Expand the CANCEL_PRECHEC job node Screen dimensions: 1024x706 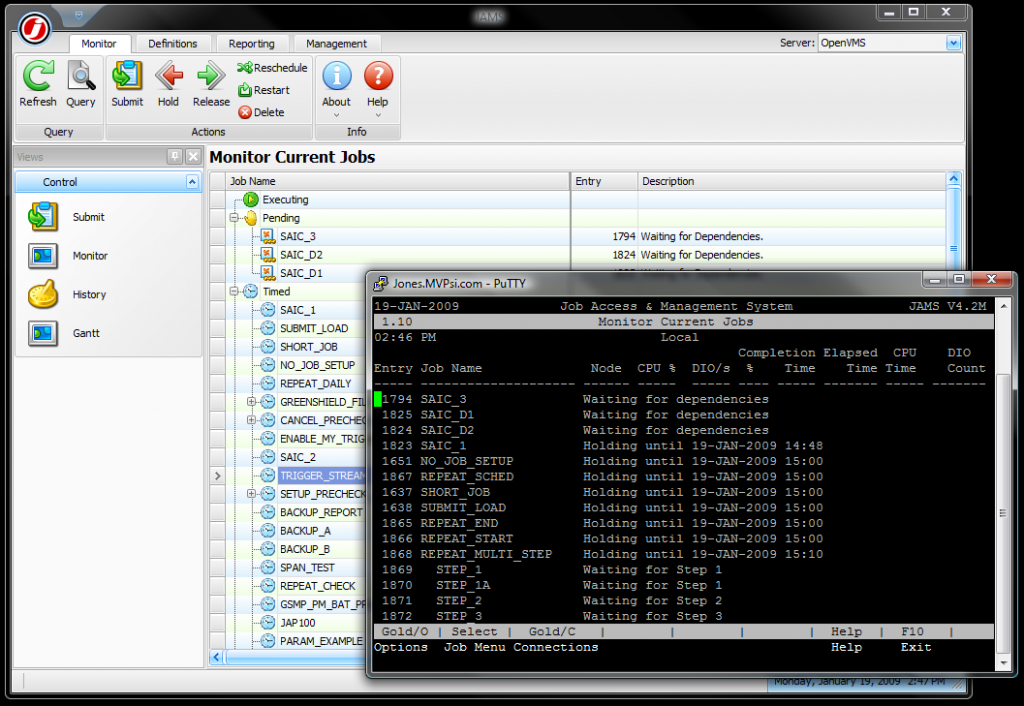(x=251, y=420)
